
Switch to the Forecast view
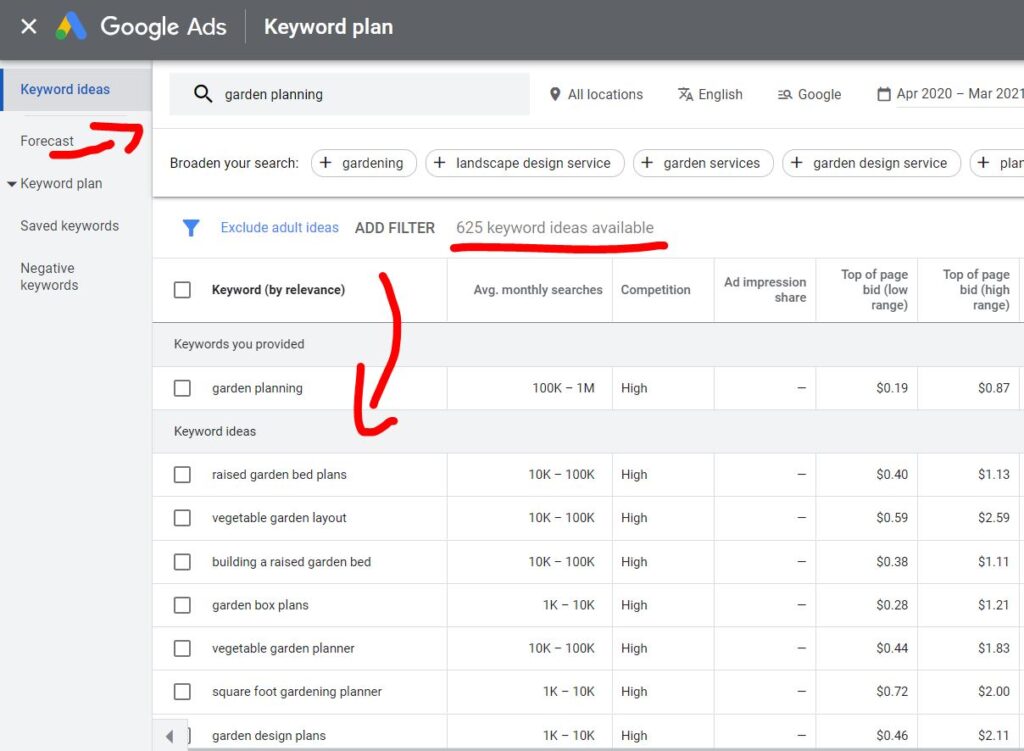(x=47, y=141)
